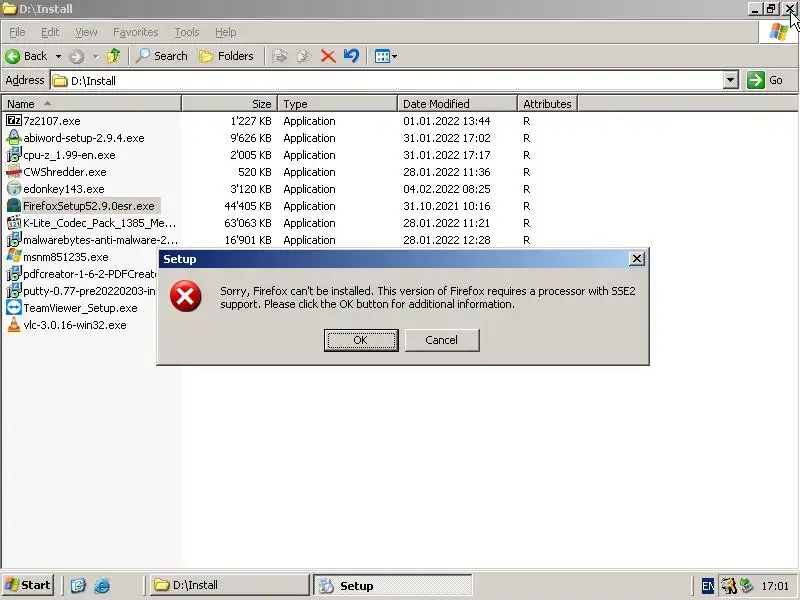Click the Views toolbar icon

pyautogui.click(x=382, y=56)
